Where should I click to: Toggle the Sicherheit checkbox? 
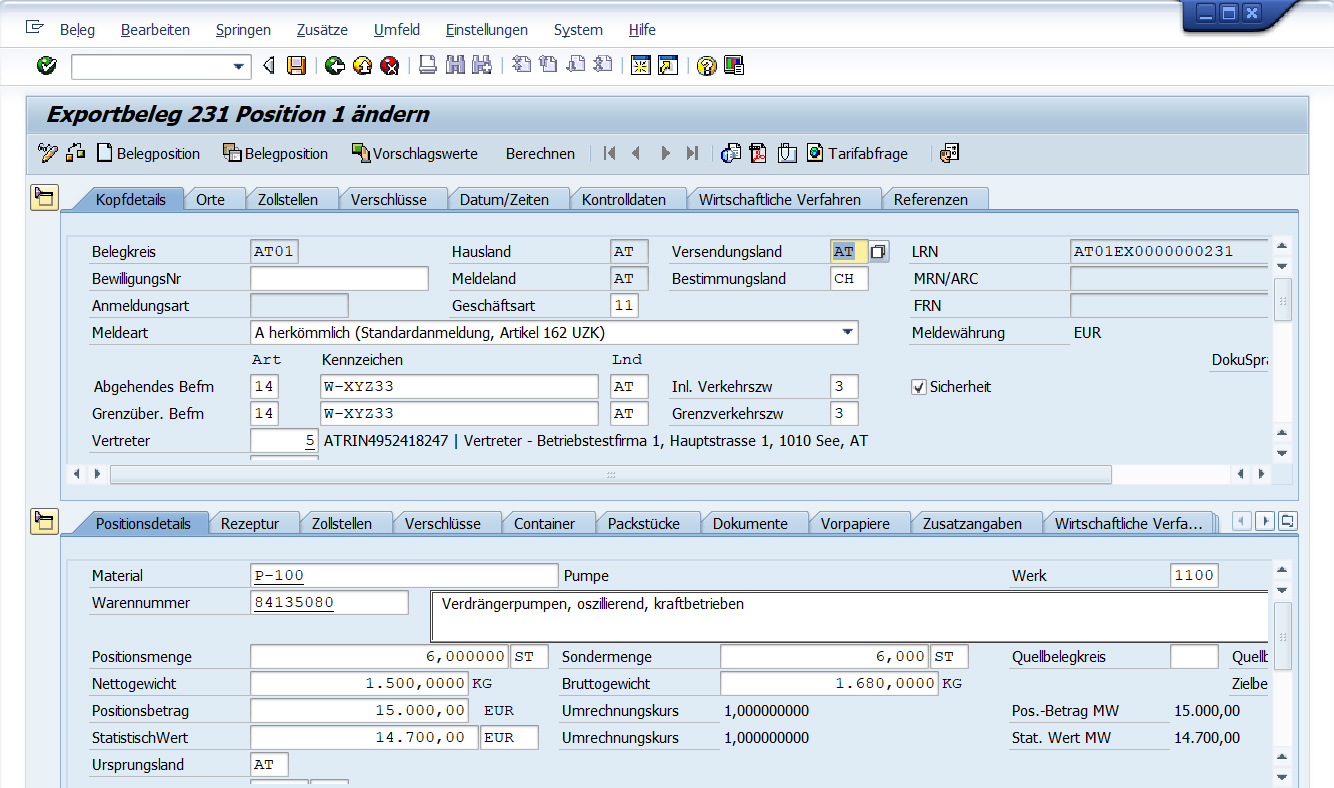point(919,387)
